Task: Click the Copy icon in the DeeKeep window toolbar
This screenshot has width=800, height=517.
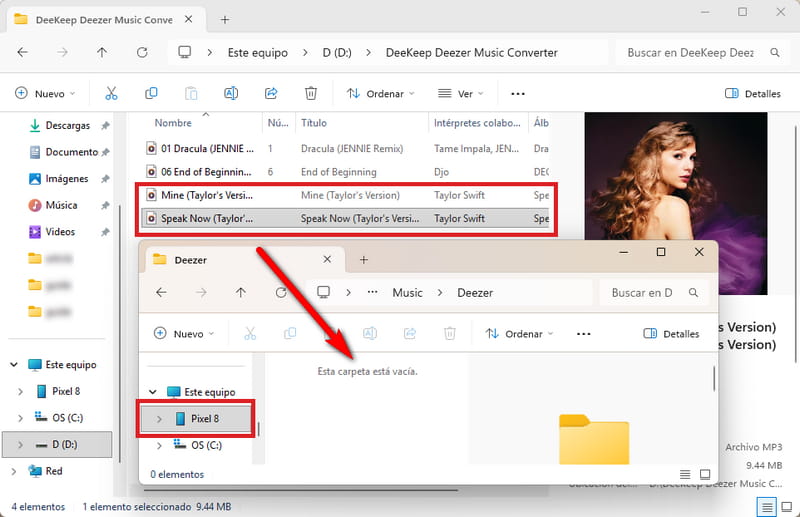Action: 151,93
